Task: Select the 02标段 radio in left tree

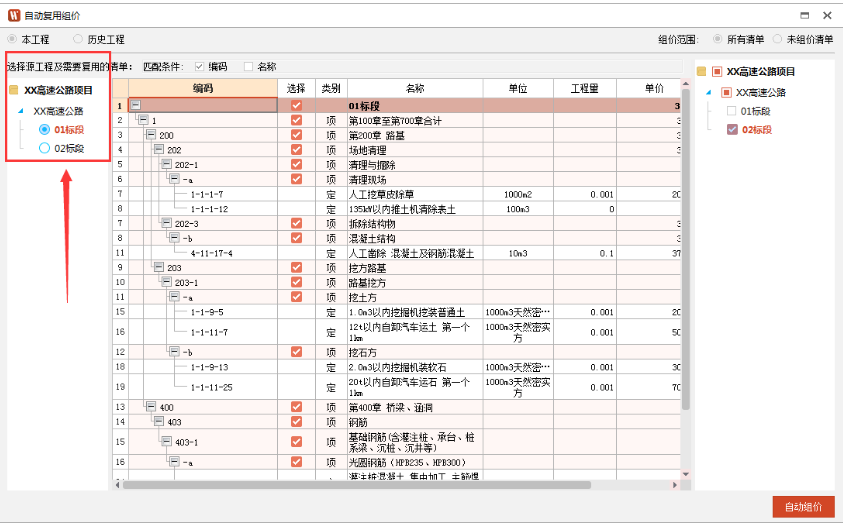Action: 44,148
